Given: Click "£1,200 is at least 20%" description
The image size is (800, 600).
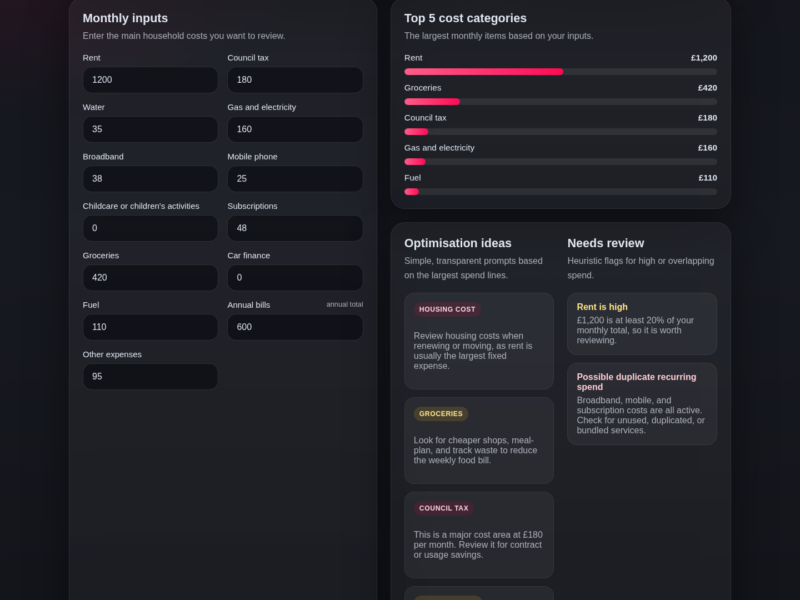Looking at the screenshot, I should [x=635, y=330].
